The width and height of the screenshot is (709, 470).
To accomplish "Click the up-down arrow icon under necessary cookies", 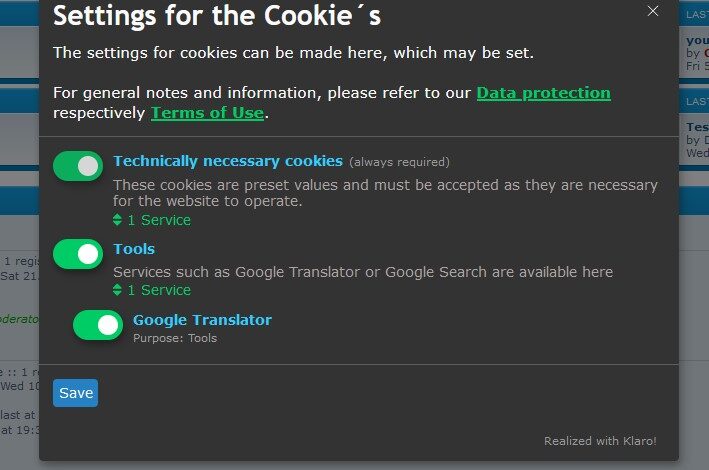I will pos(117,220).
